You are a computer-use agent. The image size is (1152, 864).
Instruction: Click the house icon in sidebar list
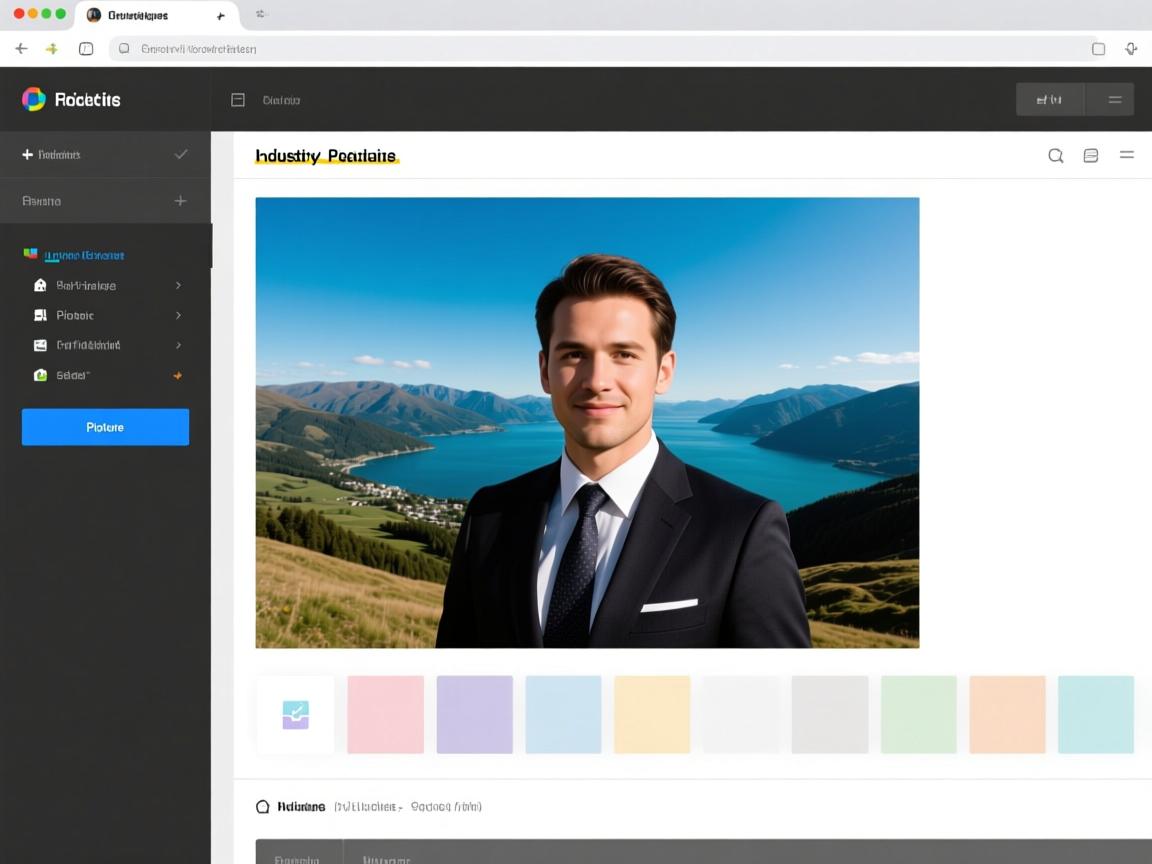40,285
